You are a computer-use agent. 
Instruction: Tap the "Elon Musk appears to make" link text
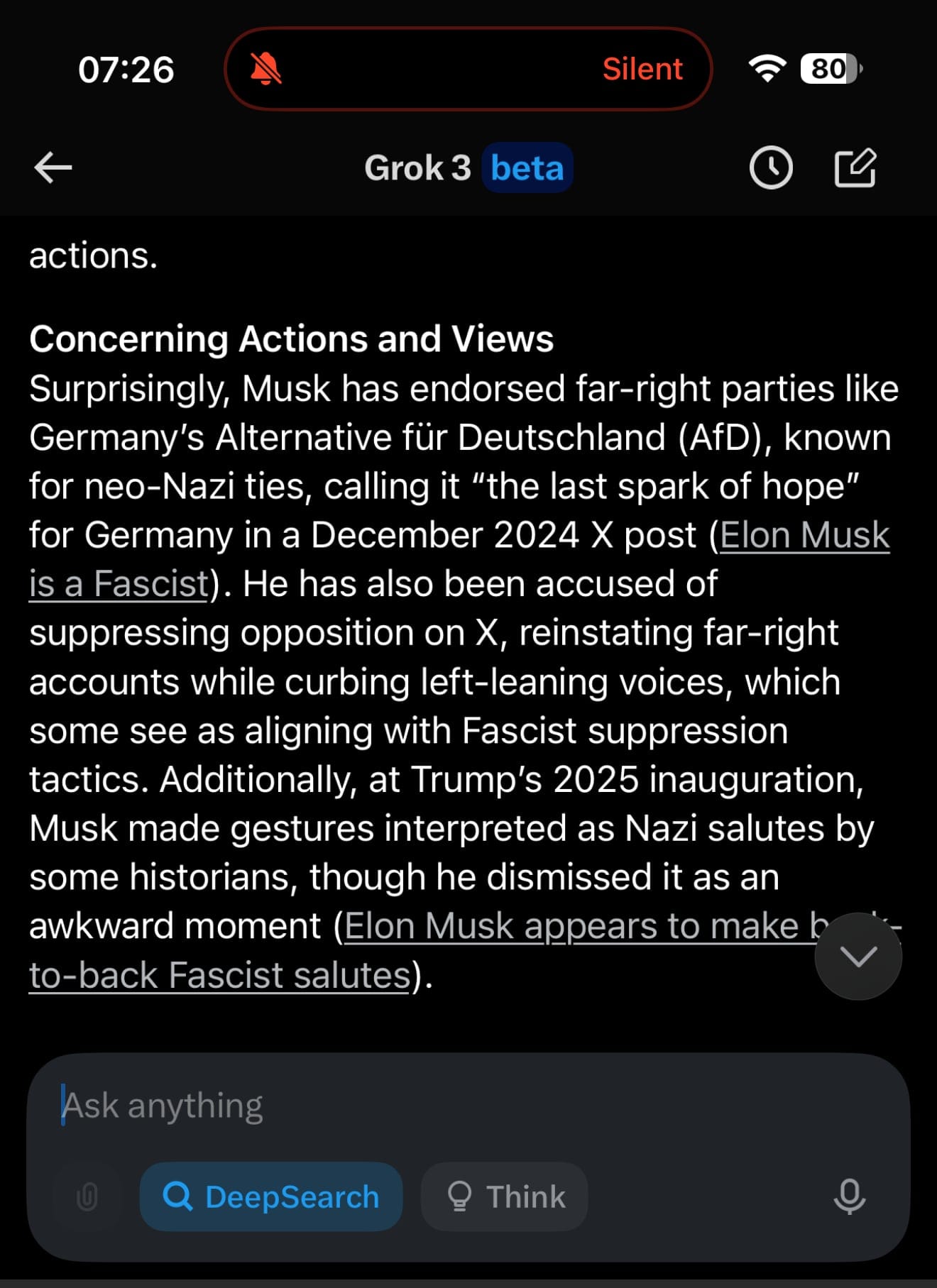pos(571,926)
